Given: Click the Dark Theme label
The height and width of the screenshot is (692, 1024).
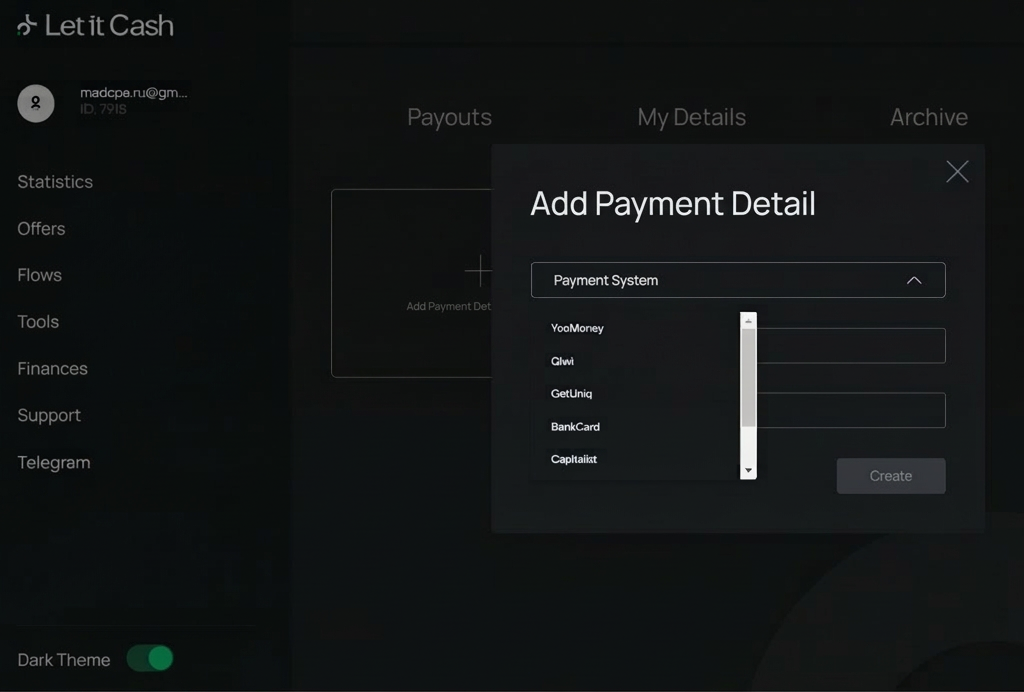Looking at the screenshot, I should (64, 660).
